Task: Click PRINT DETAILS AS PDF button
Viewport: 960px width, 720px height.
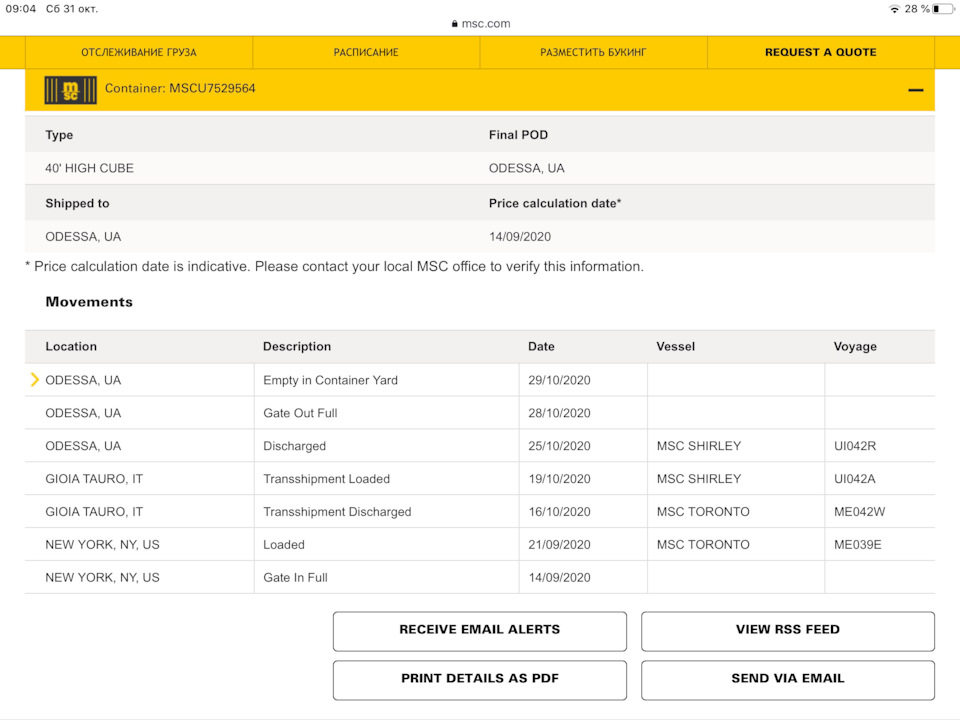Action: coord(480,680)
